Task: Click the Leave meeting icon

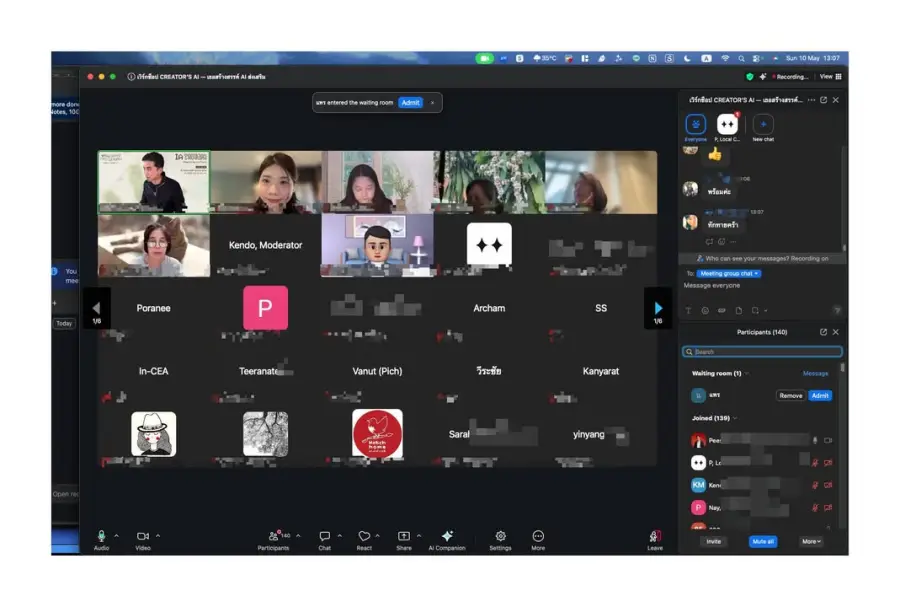Action: pyautogui.click(x=655, y=536)
